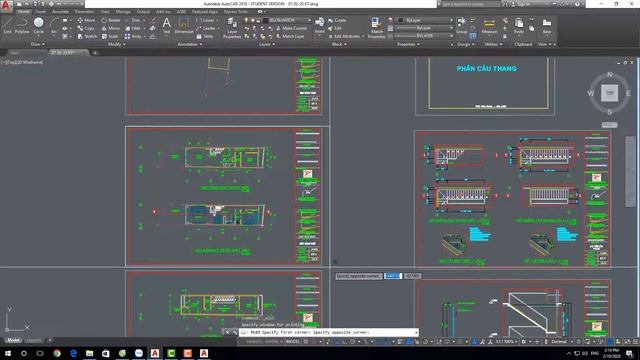Select the Line tool
The image size is (640, 360).
pos(7,25)
